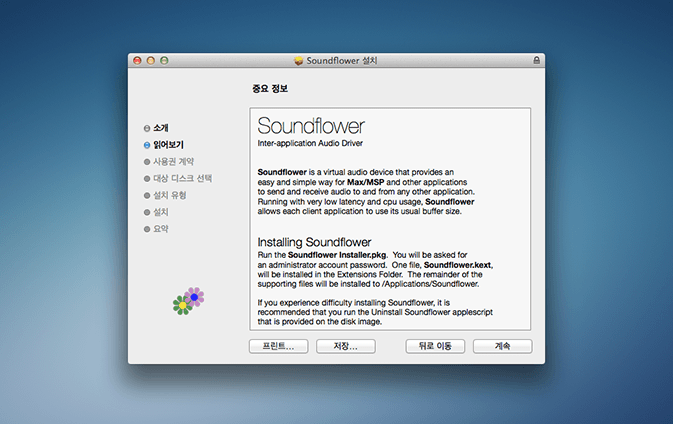
Task: Click the /Applications/Soundflower path text
Action: (x=430, y=284)
